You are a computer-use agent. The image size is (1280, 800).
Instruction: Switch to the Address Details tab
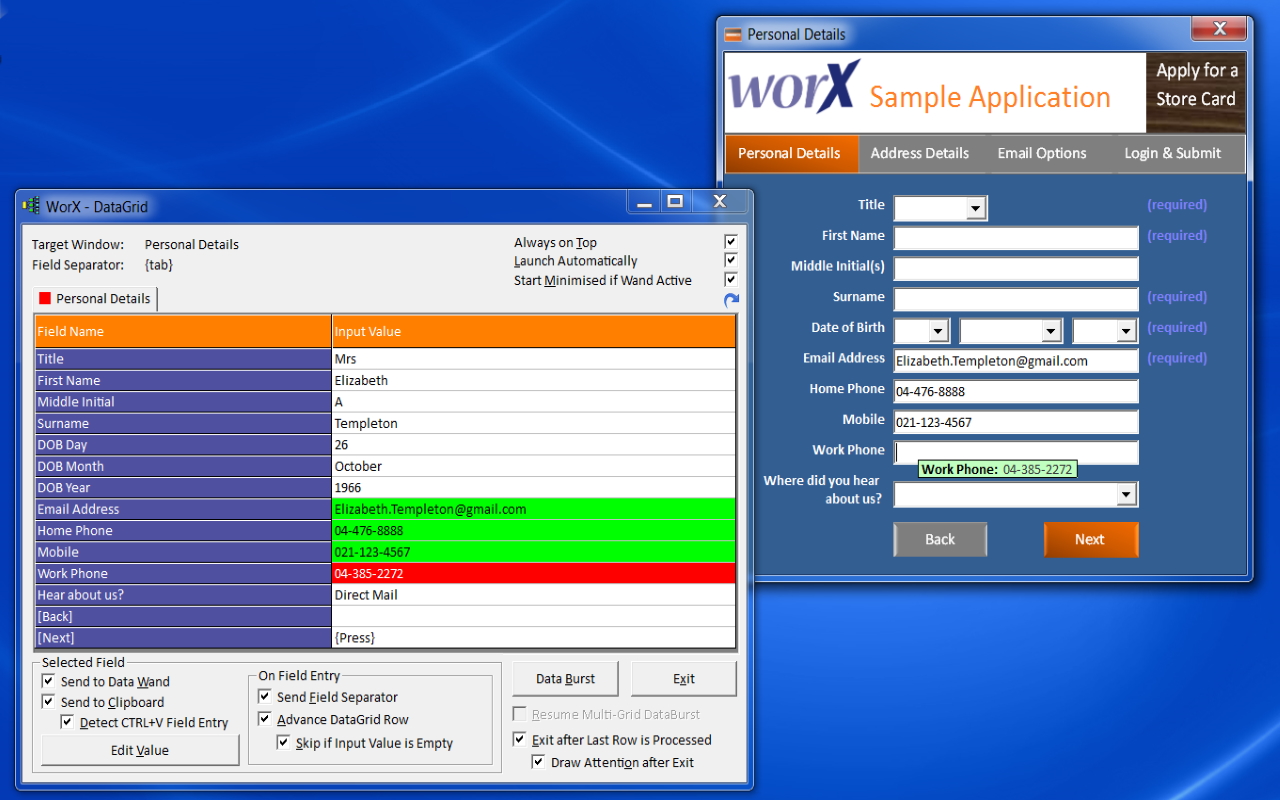pyautogui.click(x=919, y=153)
